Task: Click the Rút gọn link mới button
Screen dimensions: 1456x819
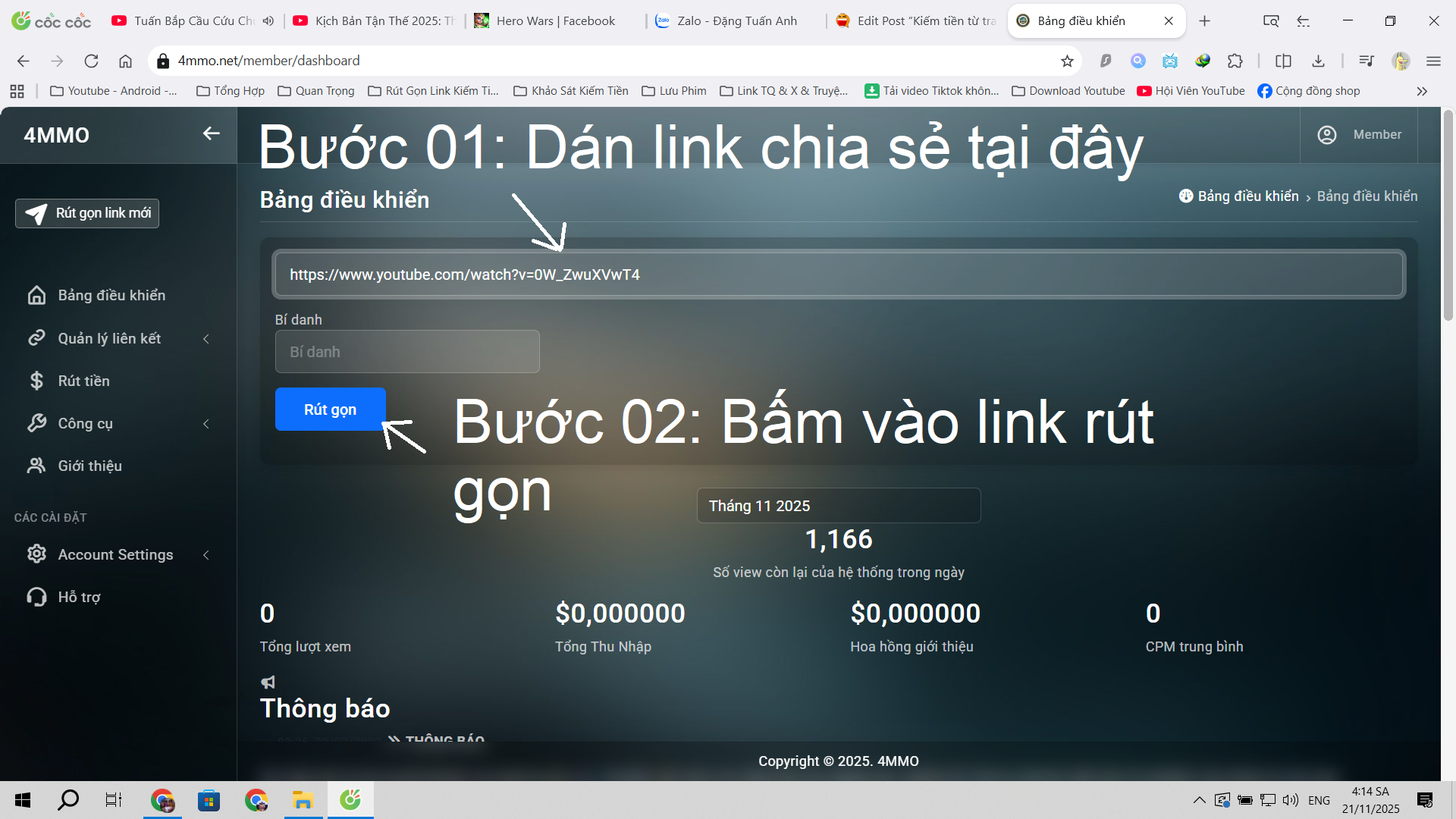Action: [87, 213]
